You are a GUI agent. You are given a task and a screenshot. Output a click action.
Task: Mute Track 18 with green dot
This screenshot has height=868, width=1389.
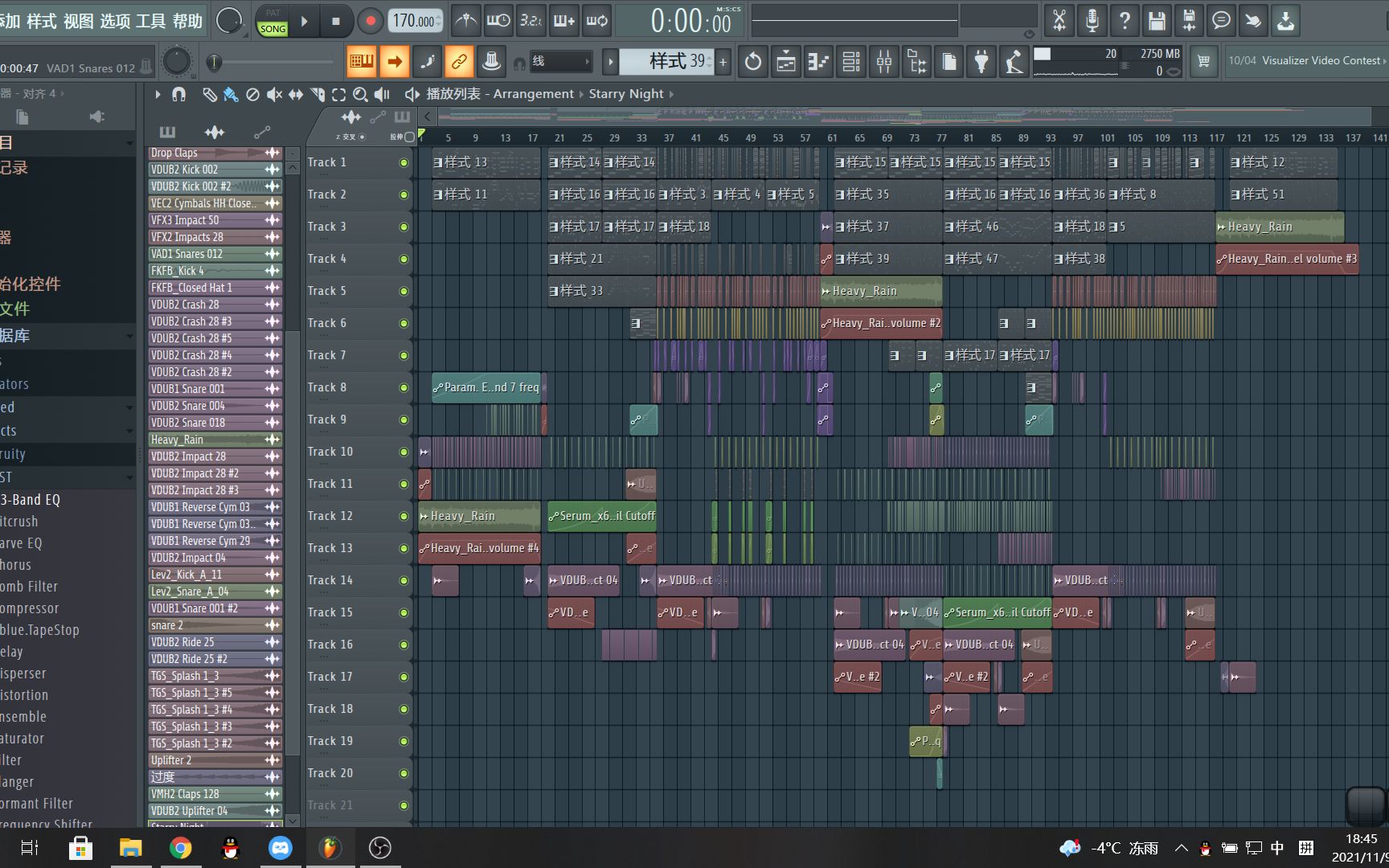tap(404, 709)
